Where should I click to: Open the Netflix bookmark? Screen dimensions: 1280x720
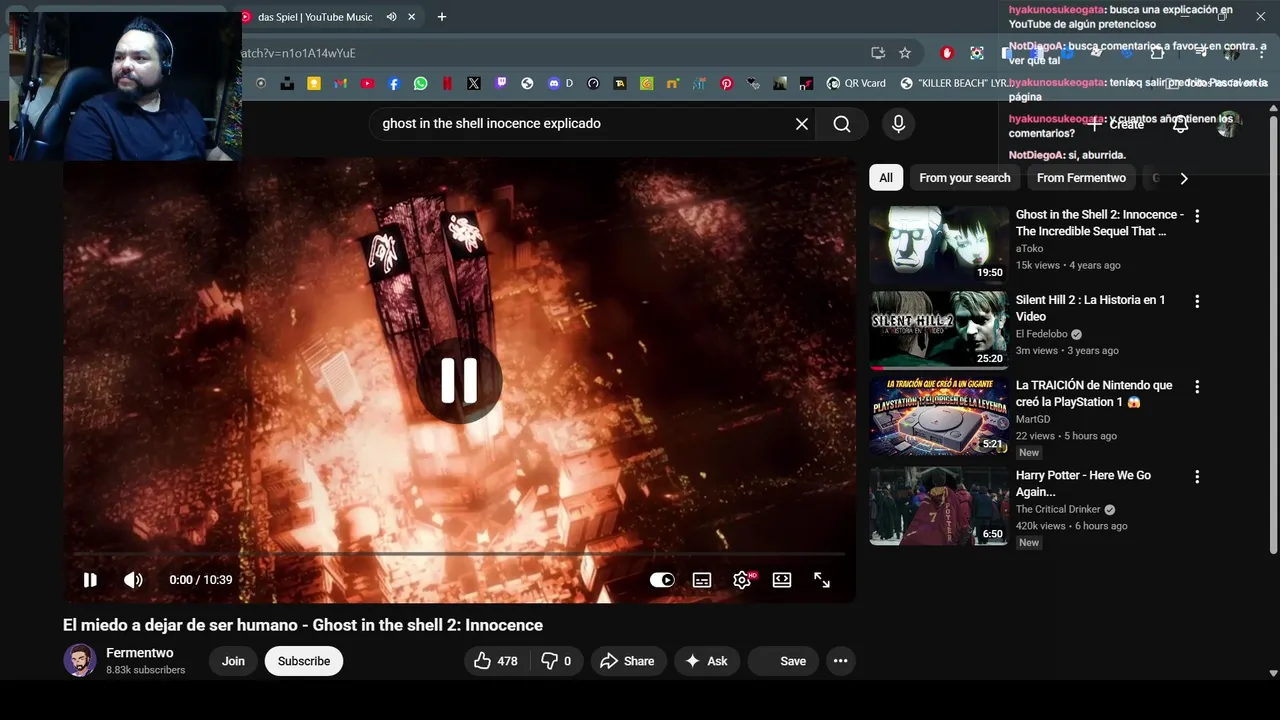tap(447, 84)
